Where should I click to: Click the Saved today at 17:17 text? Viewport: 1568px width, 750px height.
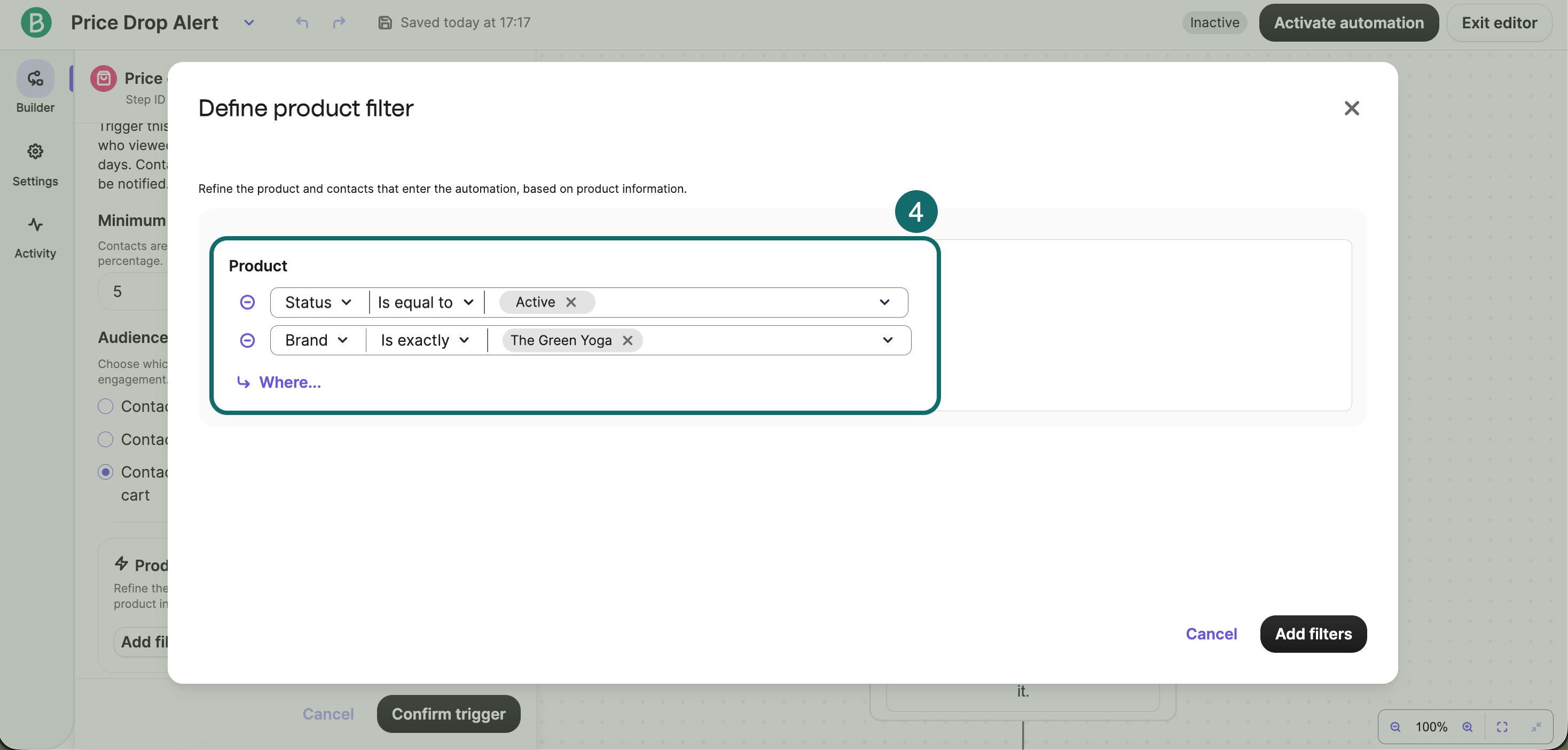465,22
